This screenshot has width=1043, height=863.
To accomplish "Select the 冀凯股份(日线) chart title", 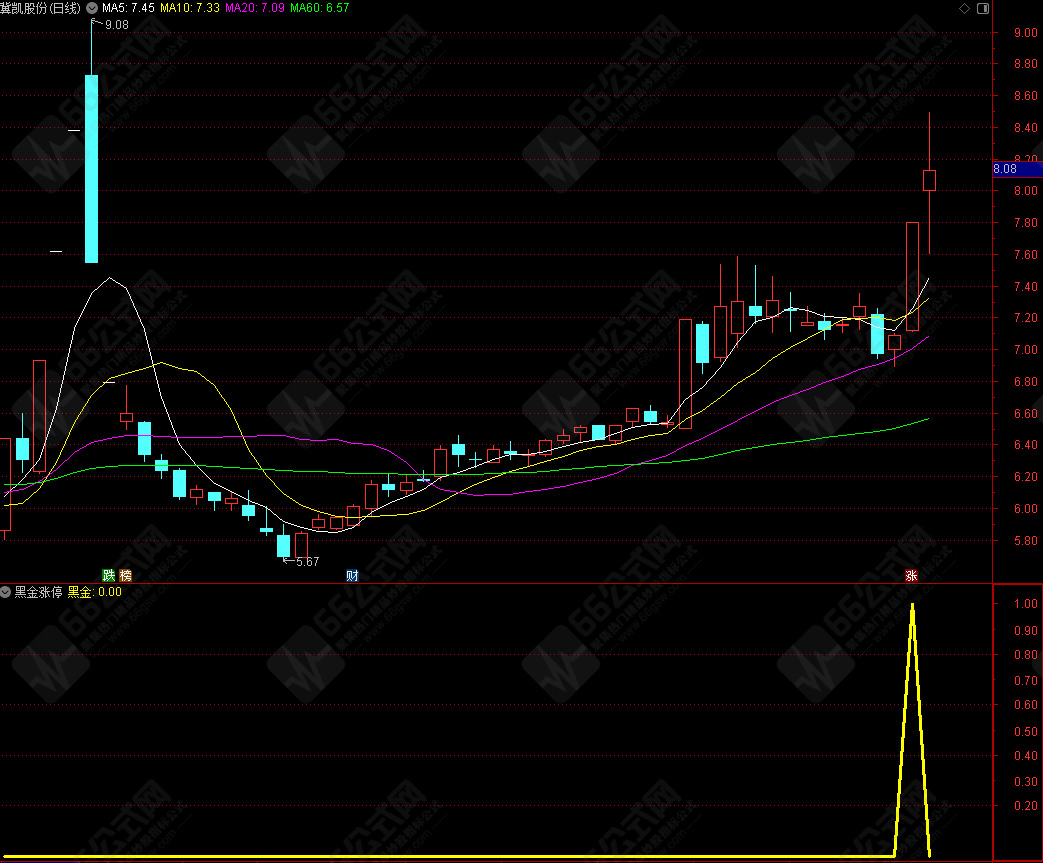I will pos(41,8).
